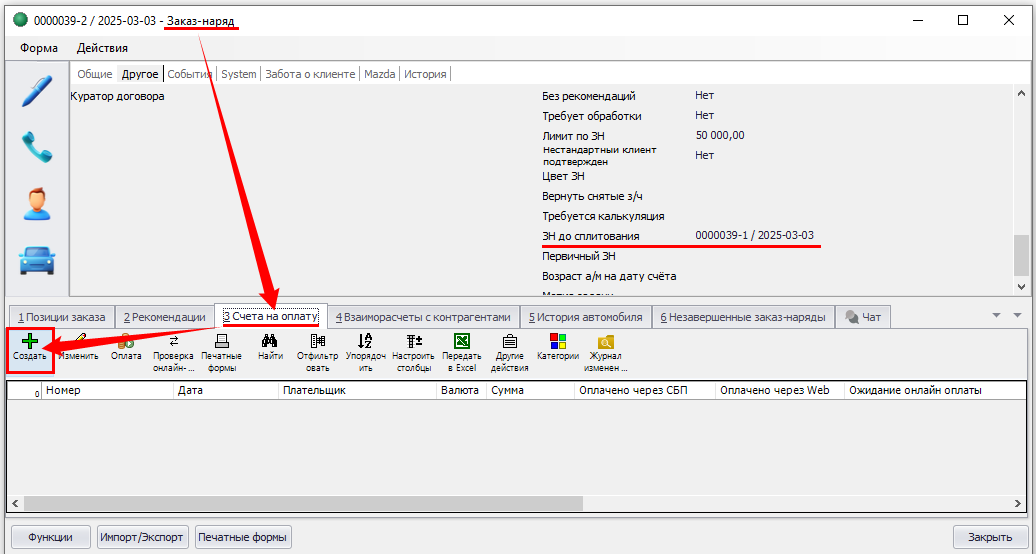
Task: Click the blue car sidebar icon
Action: [x=37, y=258]
